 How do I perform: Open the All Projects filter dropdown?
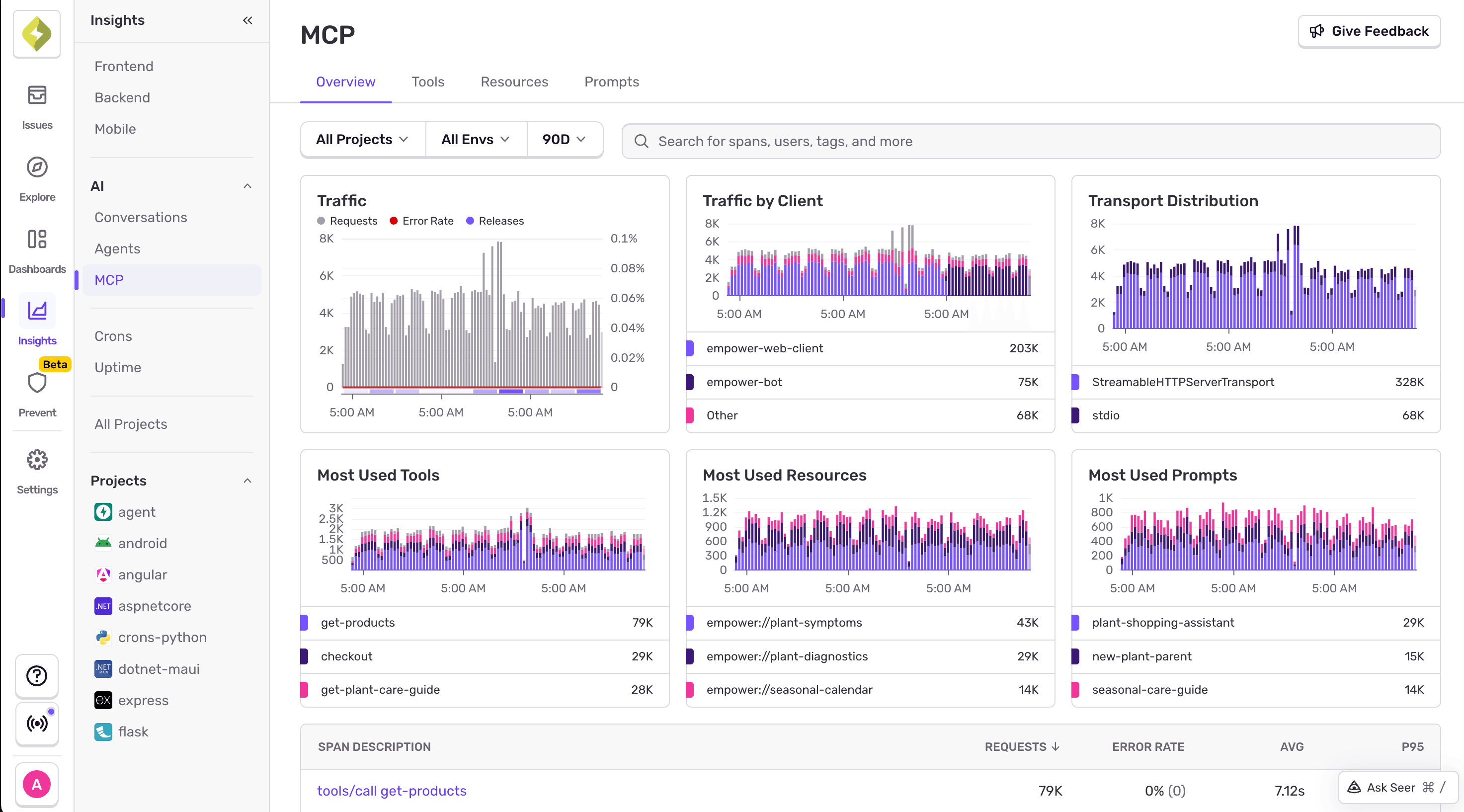(362, 139)
